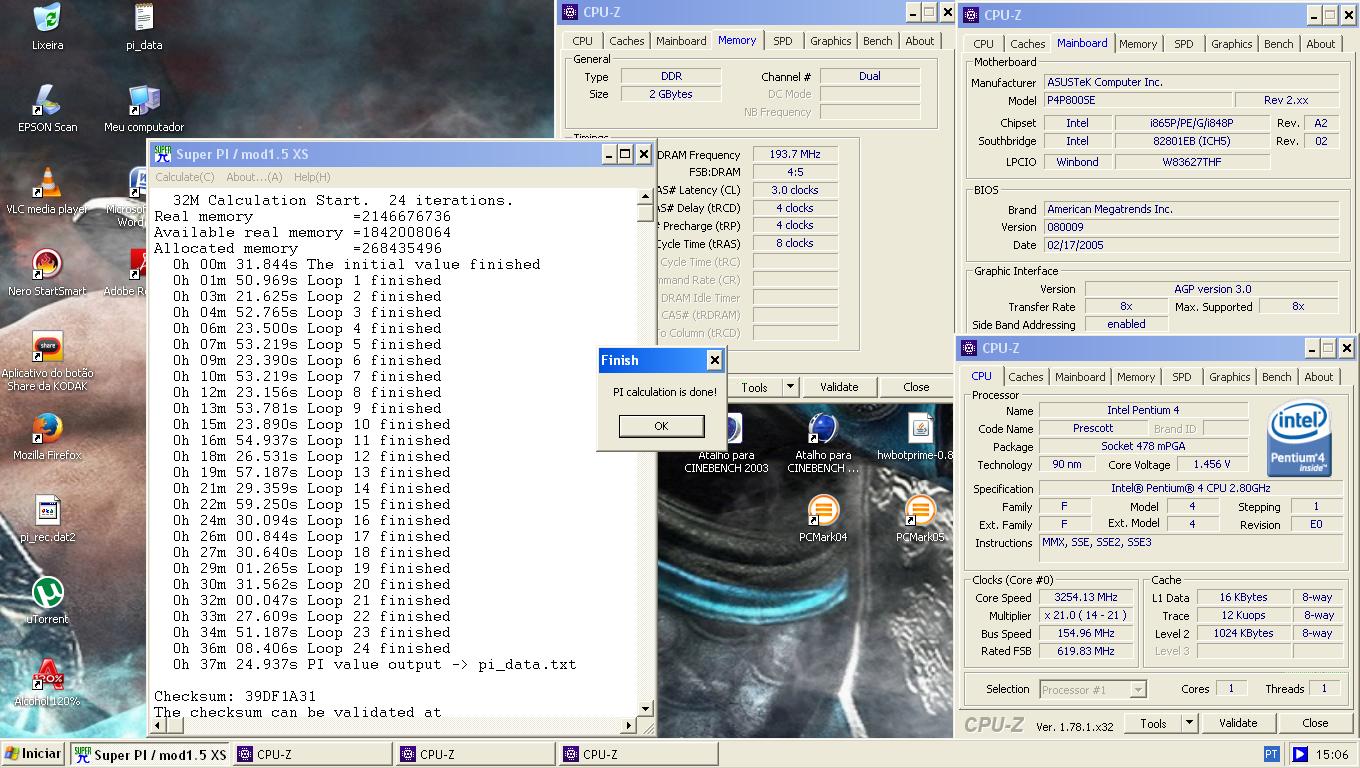Launch the PCMark05 desktop shortcut
The image size is (1360, 768).
(x=919, y=510)
